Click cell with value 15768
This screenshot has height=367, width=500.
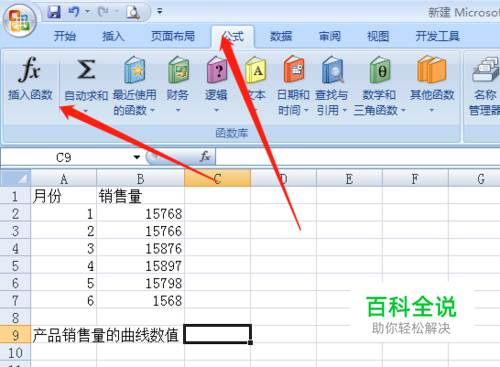click(x=140, y=213)
